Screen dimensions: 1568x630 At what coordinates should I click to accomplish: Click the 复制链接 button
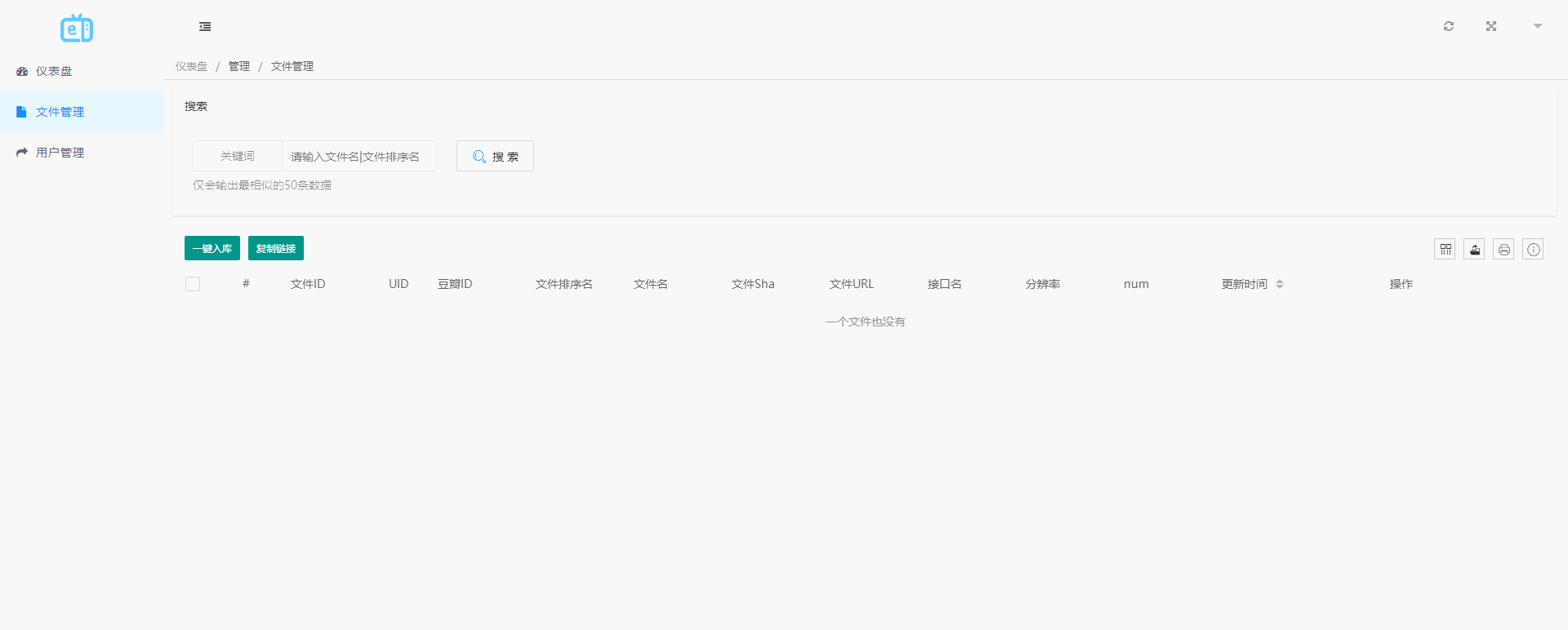pyautogui.click(x=276, y=248)
